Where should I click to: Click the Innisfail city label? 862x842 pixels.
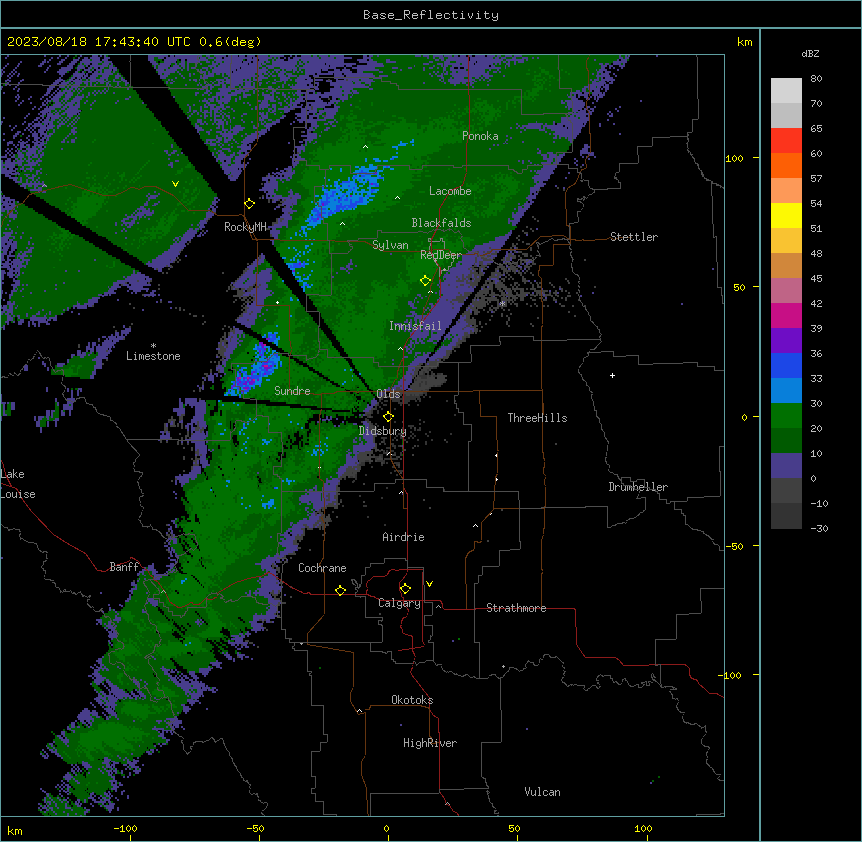415,326
